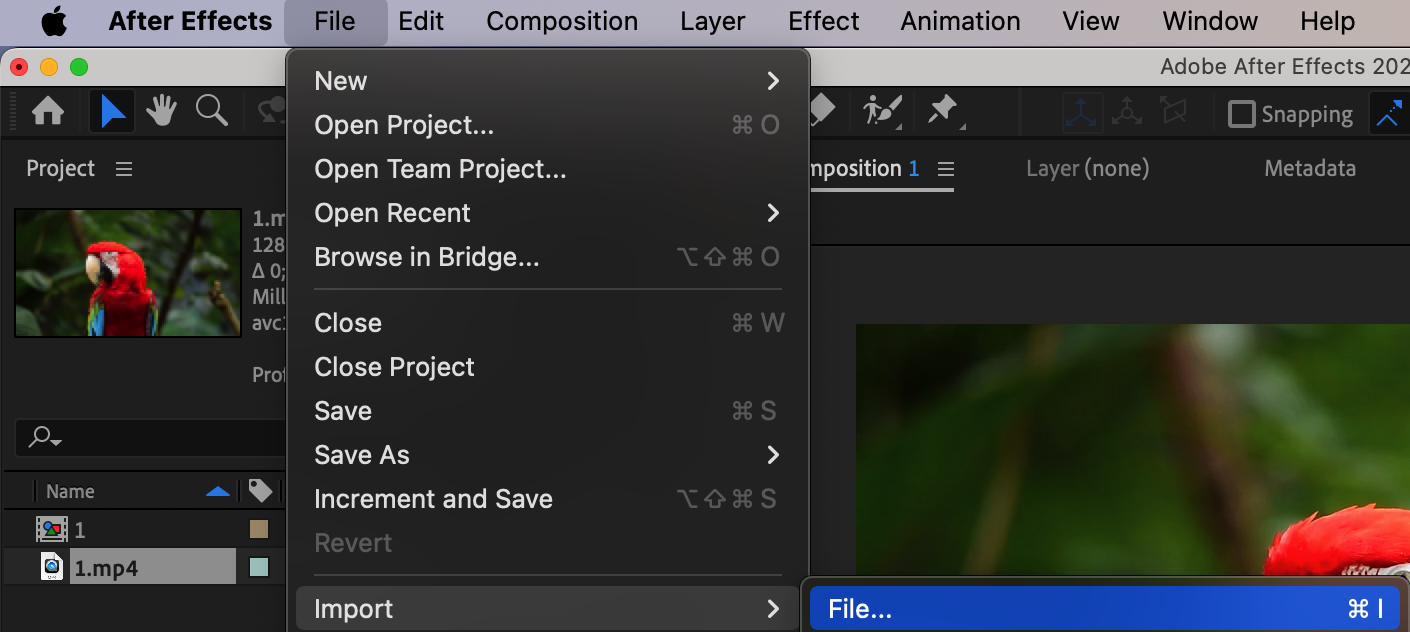The height and width of the screenshot is (632, 1410).
Task: Click the parrot footage thumbnail preview
Action: pos(128,272)
